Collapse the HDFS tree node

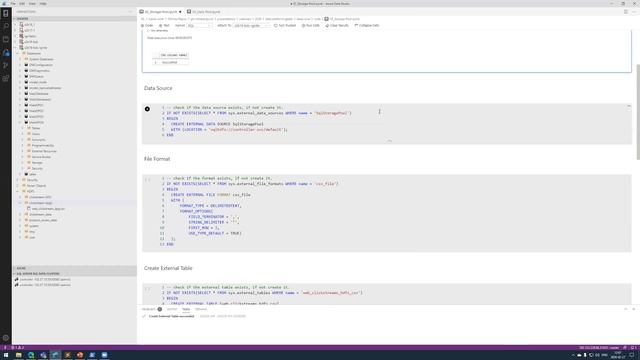[18, 191]
